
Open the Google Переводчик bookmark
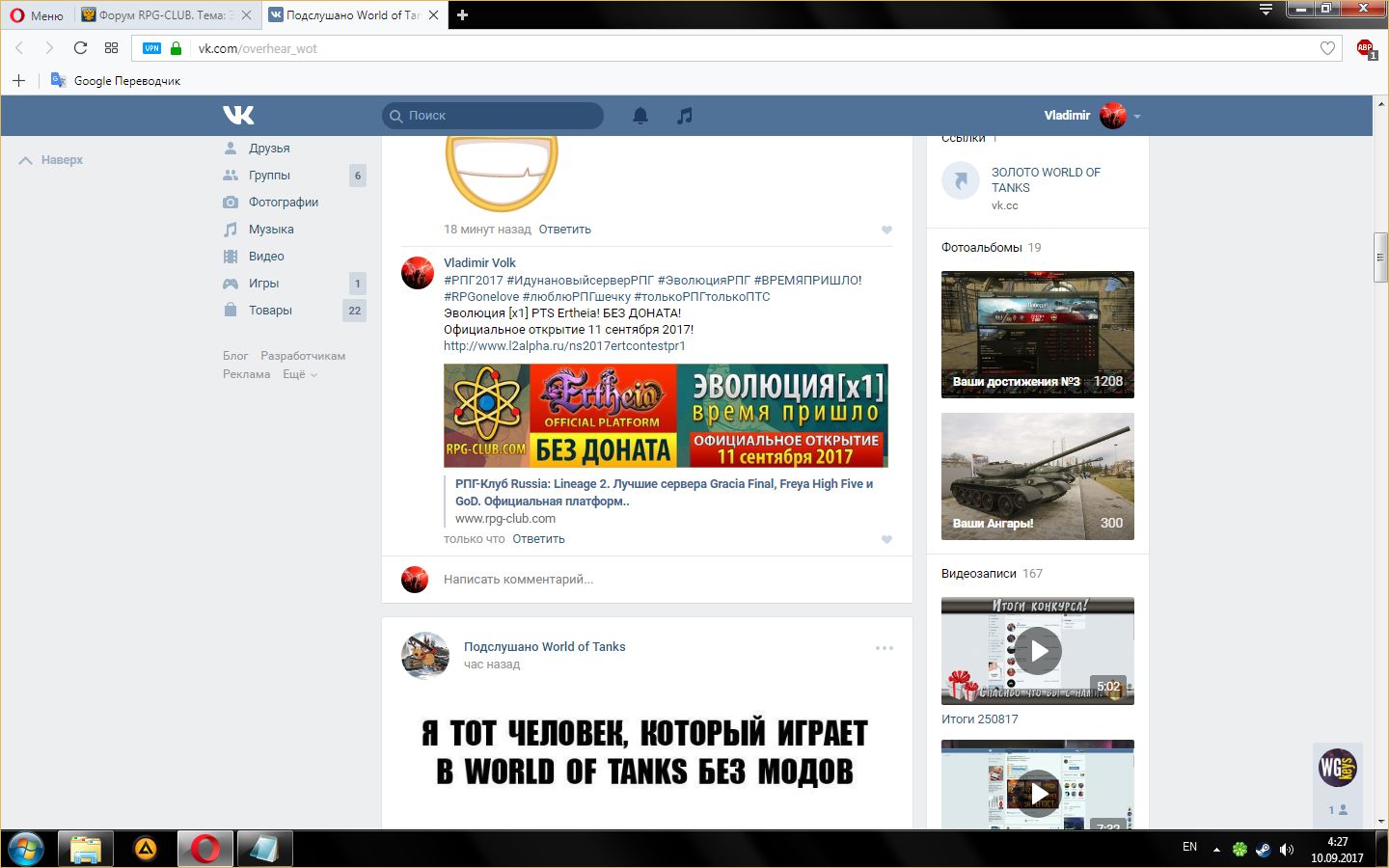click(x=116, y=80)
